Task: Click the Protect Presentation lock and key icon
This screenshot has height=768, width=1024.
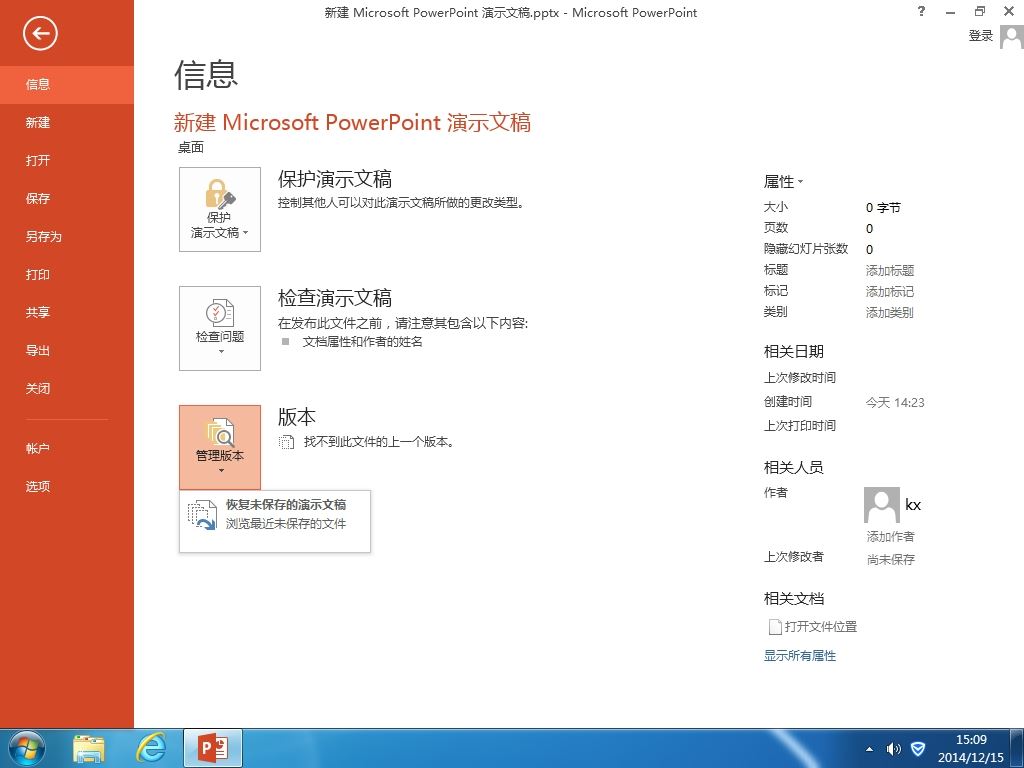Action: click(219, 194)
